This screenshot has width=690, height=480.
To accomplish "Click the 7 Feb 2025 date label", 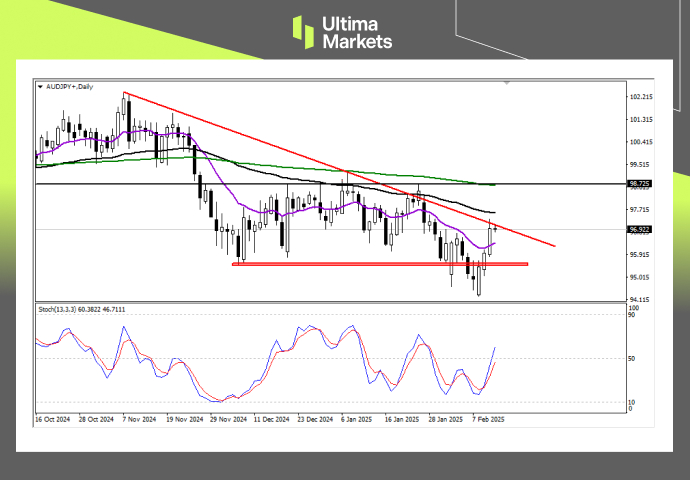I will click(487, 421).
